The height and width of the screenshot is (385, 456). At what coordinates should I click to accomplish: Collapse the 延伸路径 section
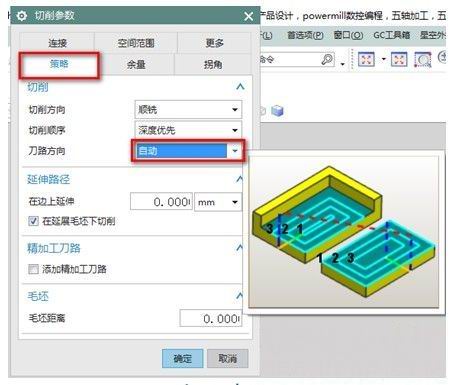point(239,179)
